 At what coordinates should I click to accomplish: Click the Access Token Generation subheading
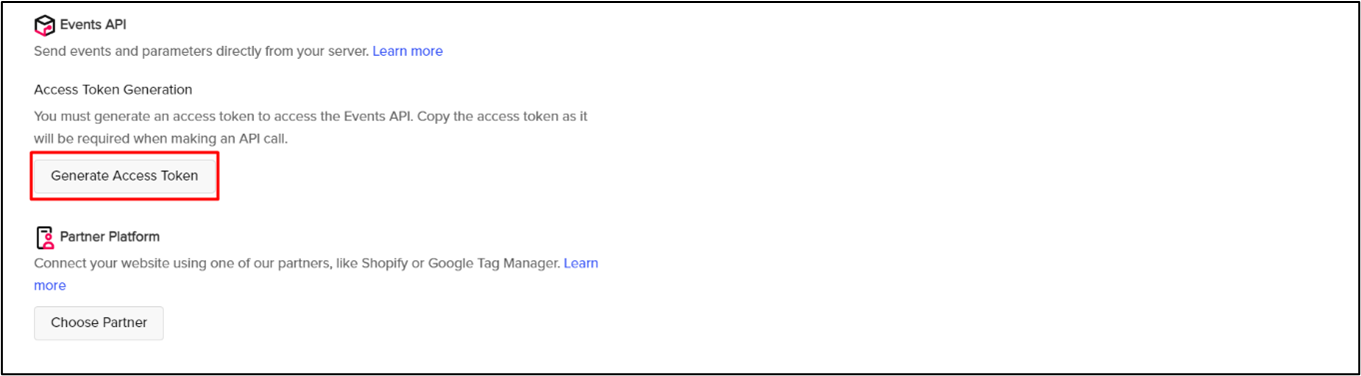point(113,90)
